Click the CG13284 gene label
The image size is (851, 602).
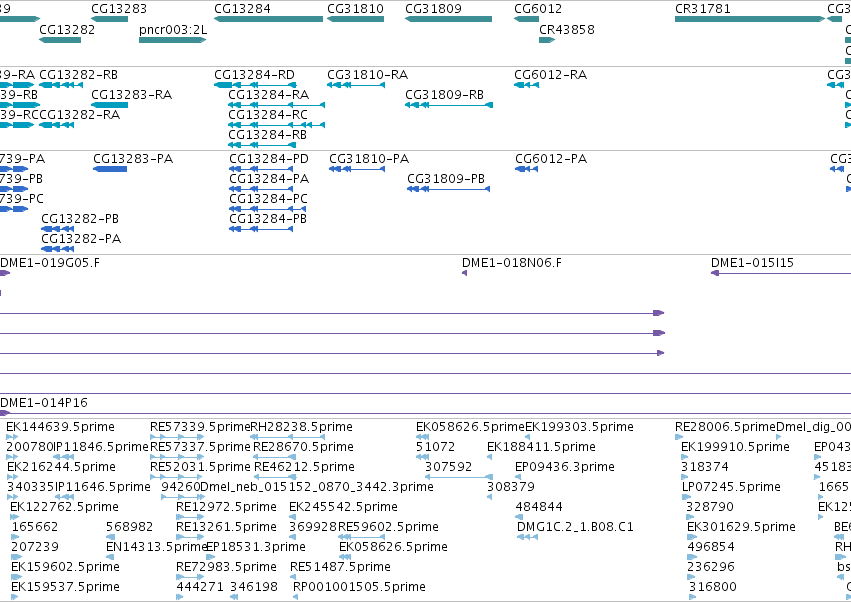click(x=242, y=9)
